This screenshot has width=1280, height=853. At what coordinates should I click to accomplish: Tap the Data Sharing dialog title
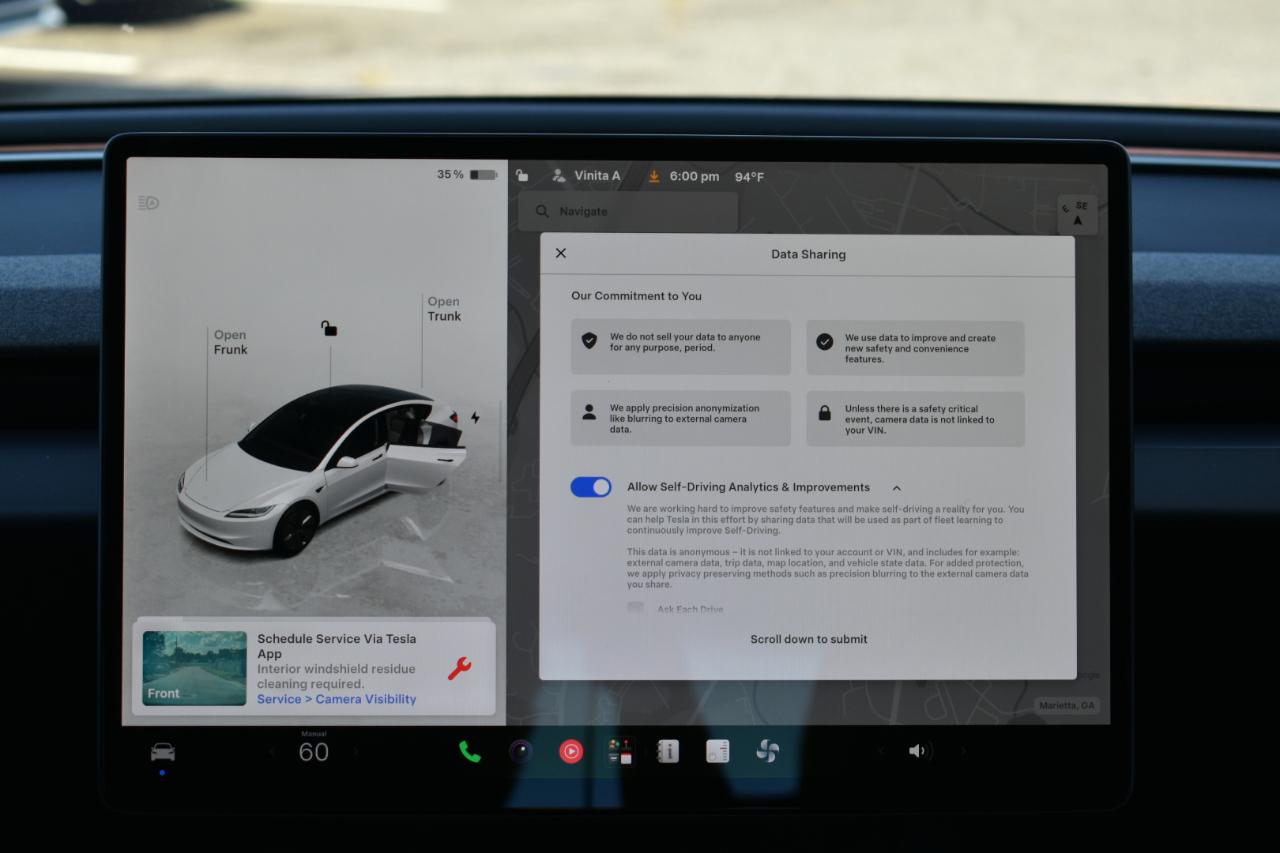click(808, 254)
